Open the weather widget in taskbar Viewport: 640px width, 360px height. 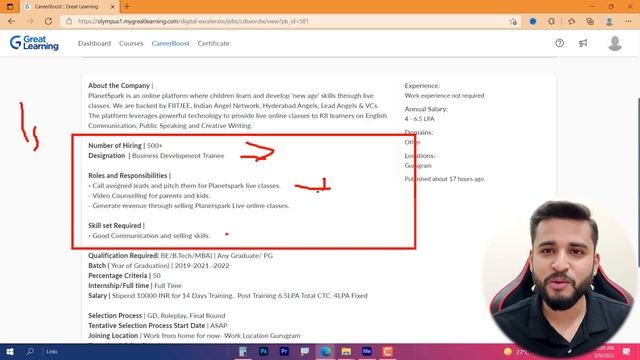click(516, 351)
